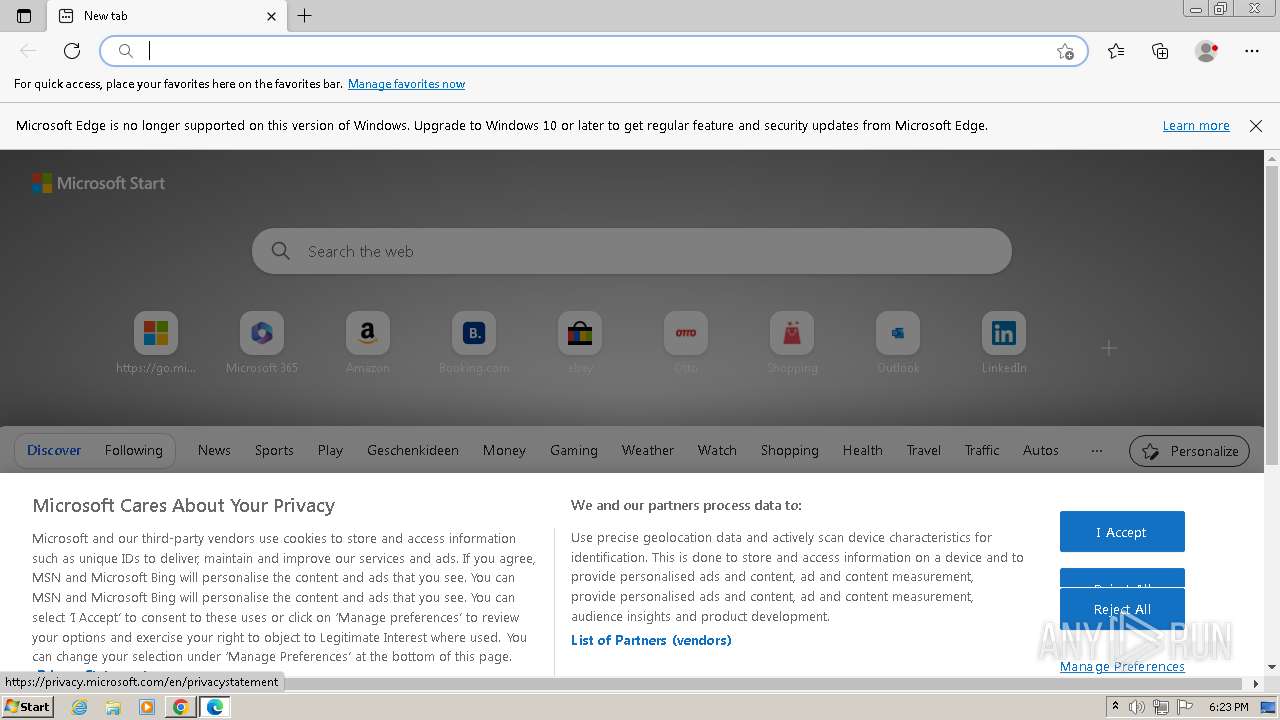Open the tab actions menu icon
1280x720 pixels.
coord(24,16)
